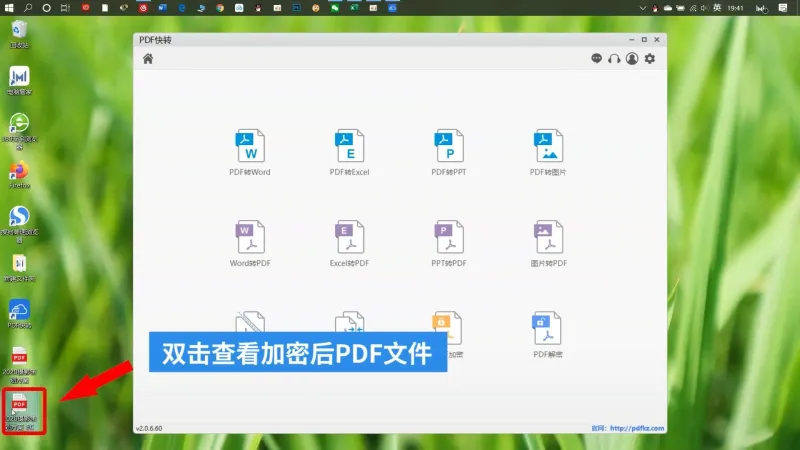This screenshot has width=800, height=450.
Task: Open the Windows Start menu
Action: 9,8
